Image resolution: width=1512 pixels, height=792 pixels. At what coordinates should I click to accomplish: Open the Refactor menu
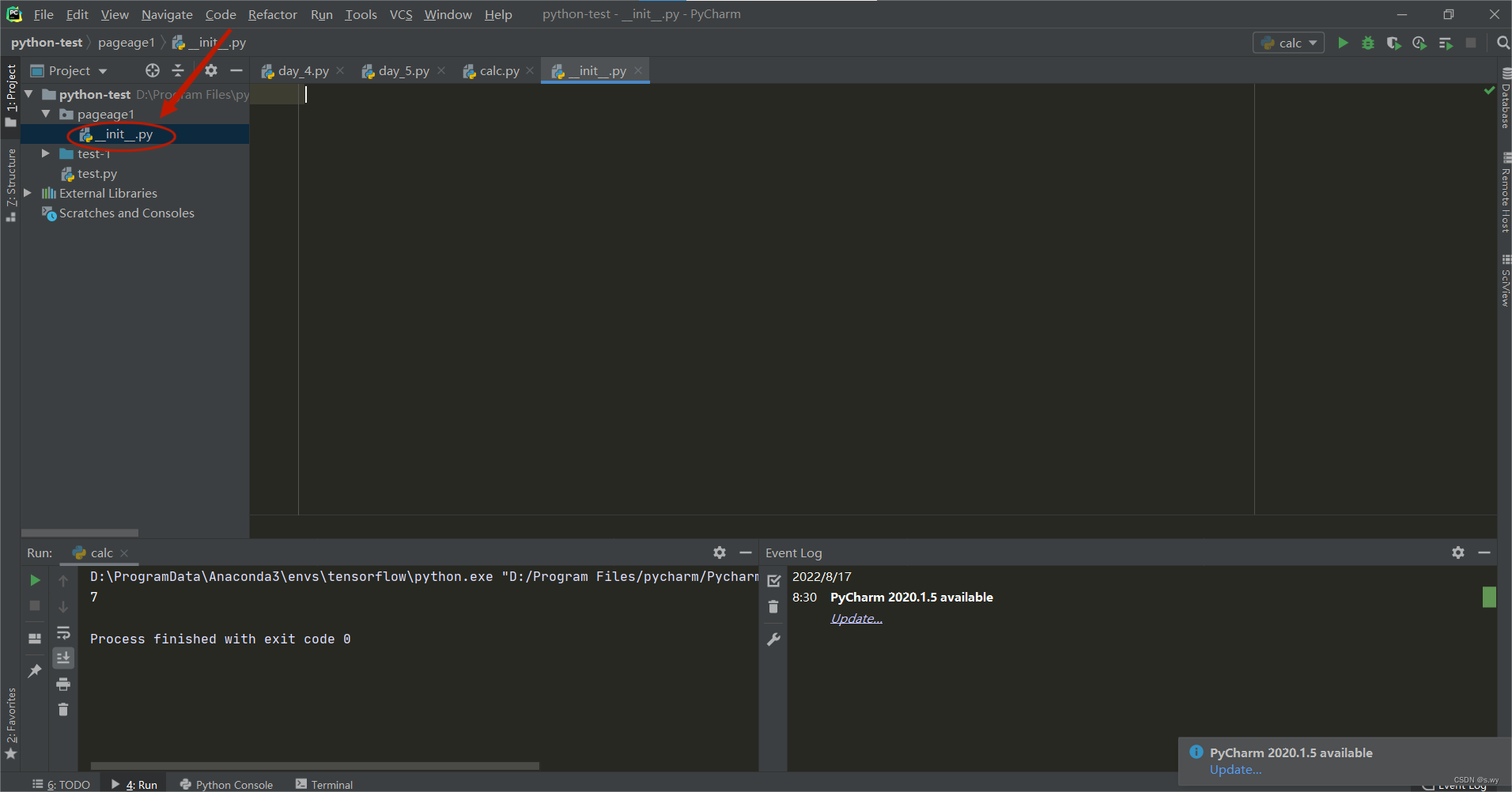pyautogui.click(x=272, y=14)
